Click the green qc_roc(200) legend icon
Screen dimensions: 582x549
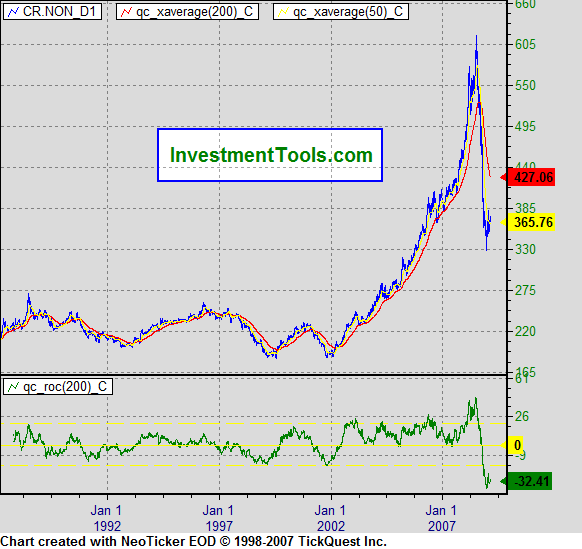(13, 387)
